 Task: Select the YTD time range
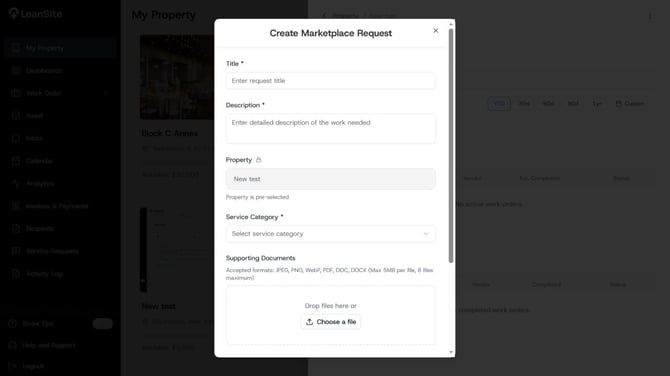[x=499, y=103]
